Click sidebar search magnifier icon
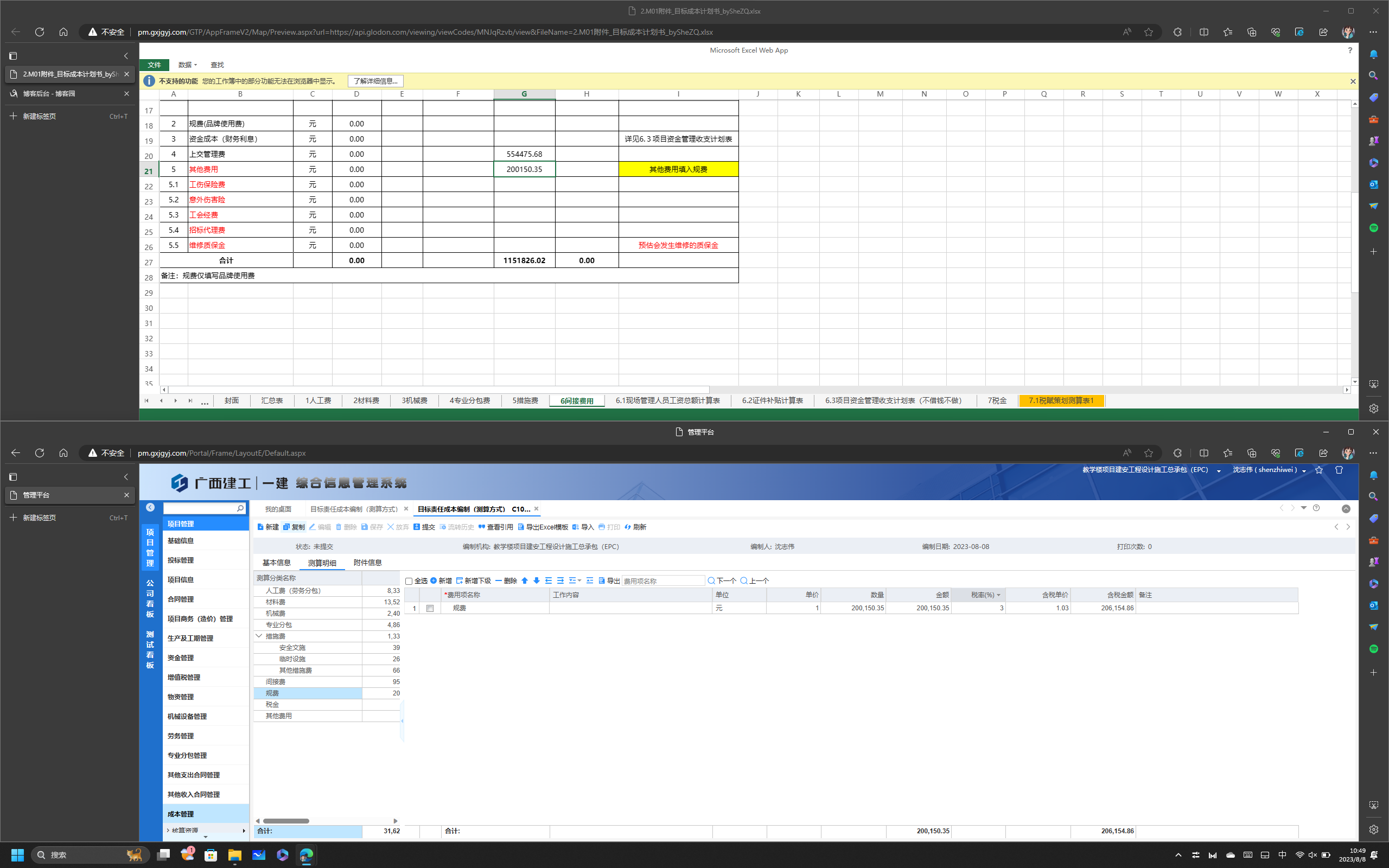 coord(240,509)
